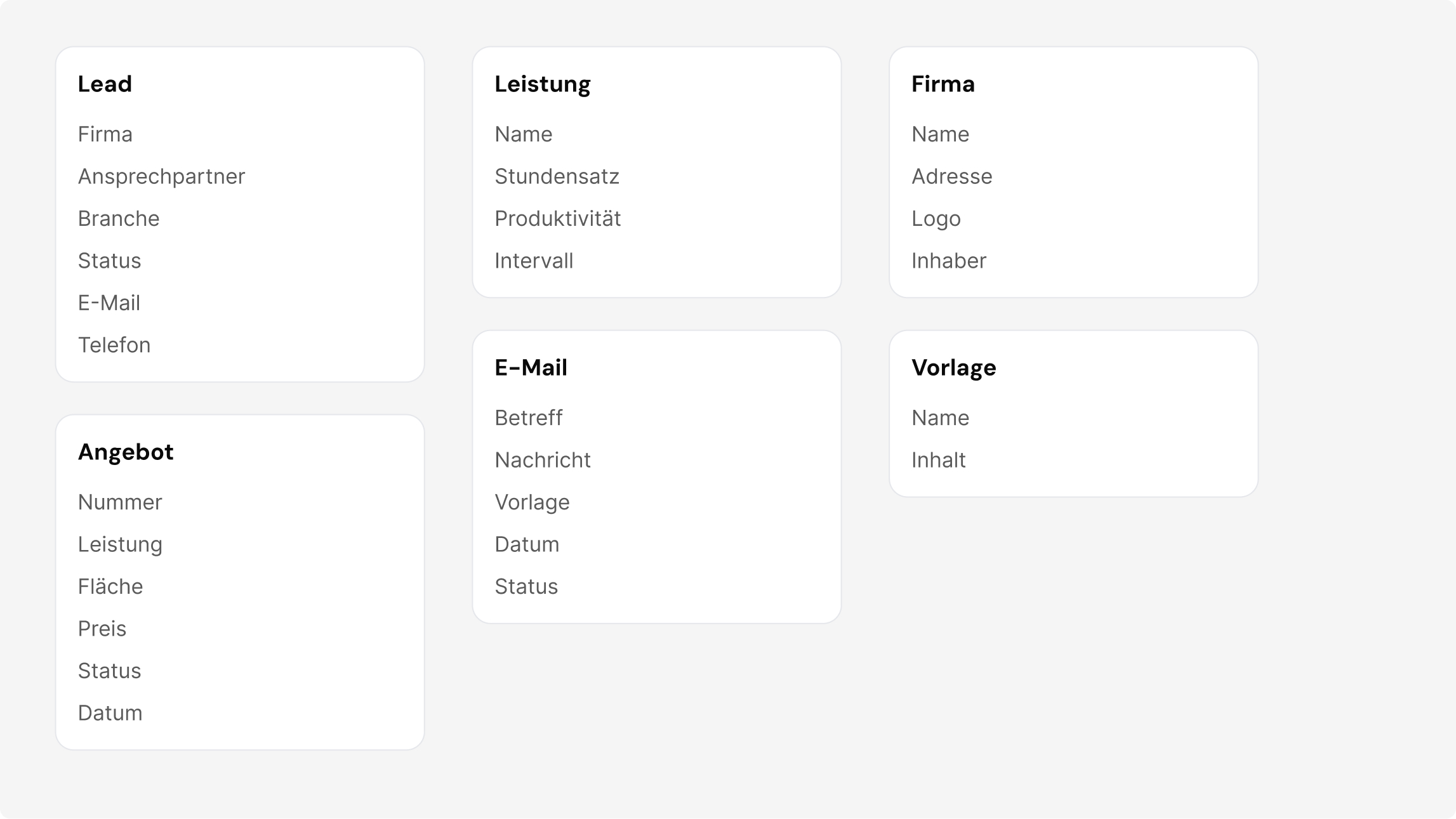Select Ansprechpartner field in Lead card
1456x819 pixels.
(161, 176)
